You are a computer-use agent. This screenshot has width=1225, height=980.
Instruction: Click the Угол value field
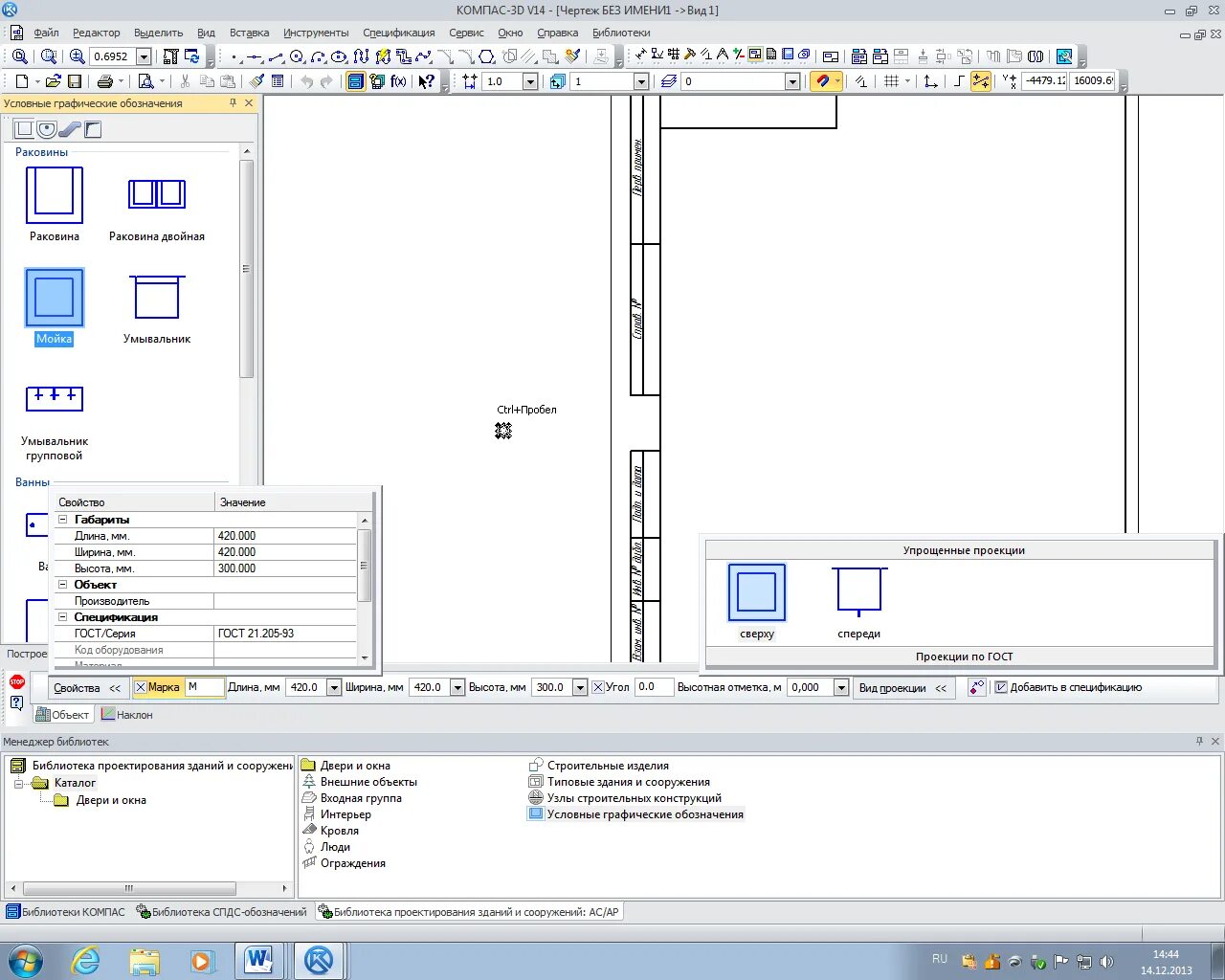[654, 687]
